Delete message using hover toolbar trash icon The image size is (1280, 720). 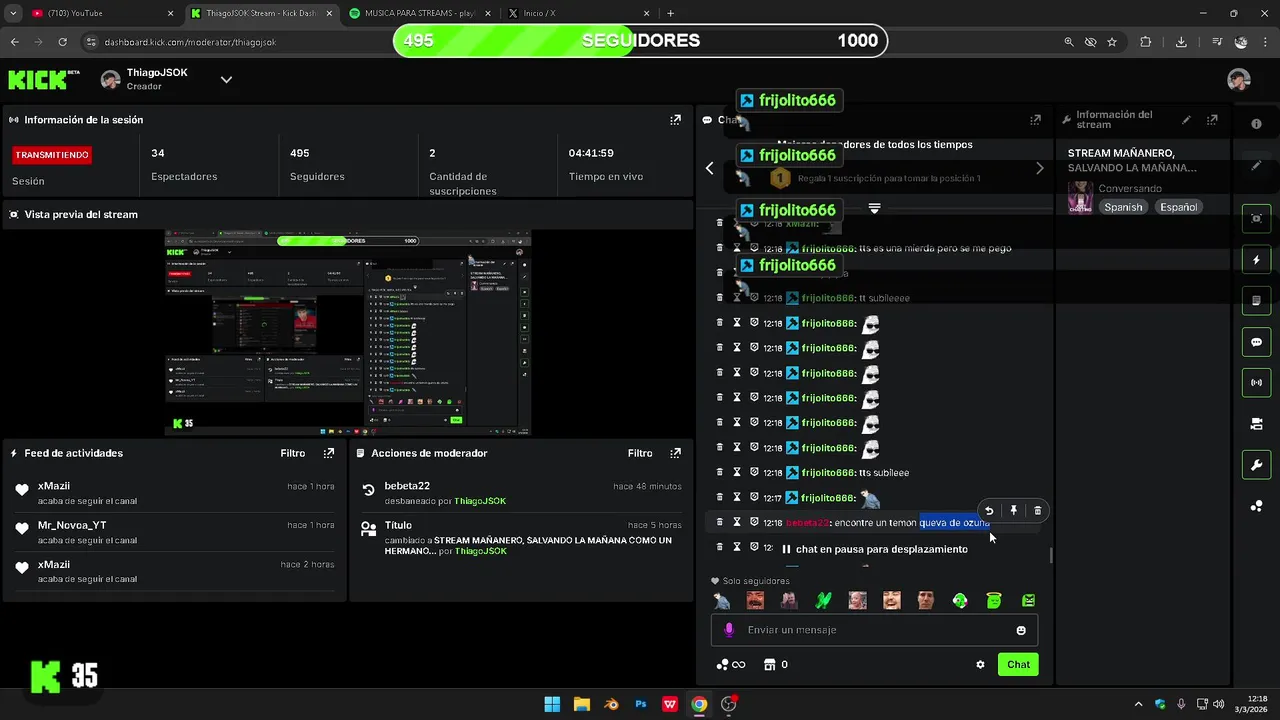pyautogui.click(x=1037, y=511)
